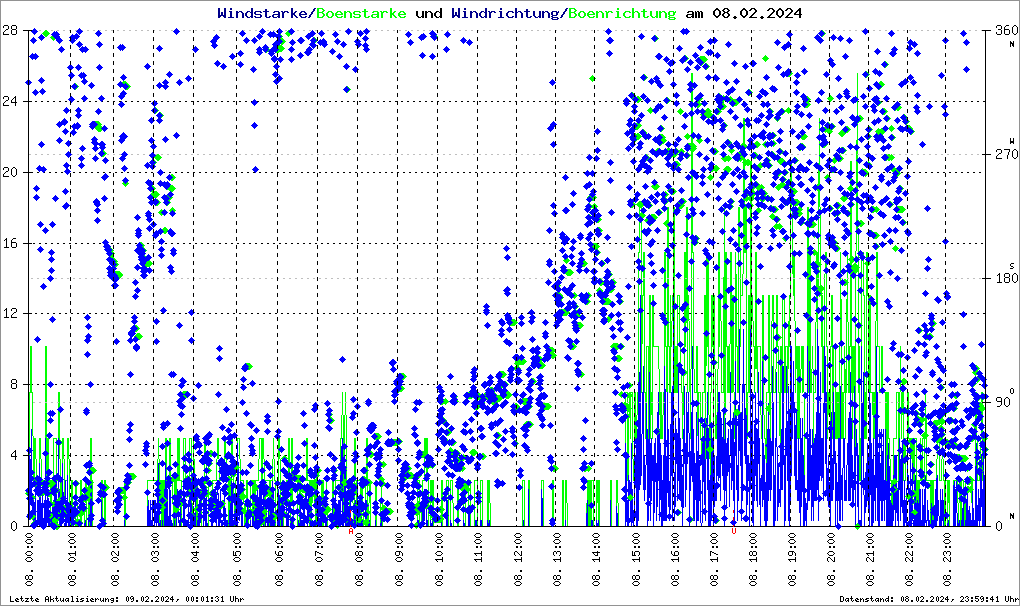This screenshot has width=1020, height=606.
Task: Click the date 08.02.2024 in the title
Action: point(755,14)
